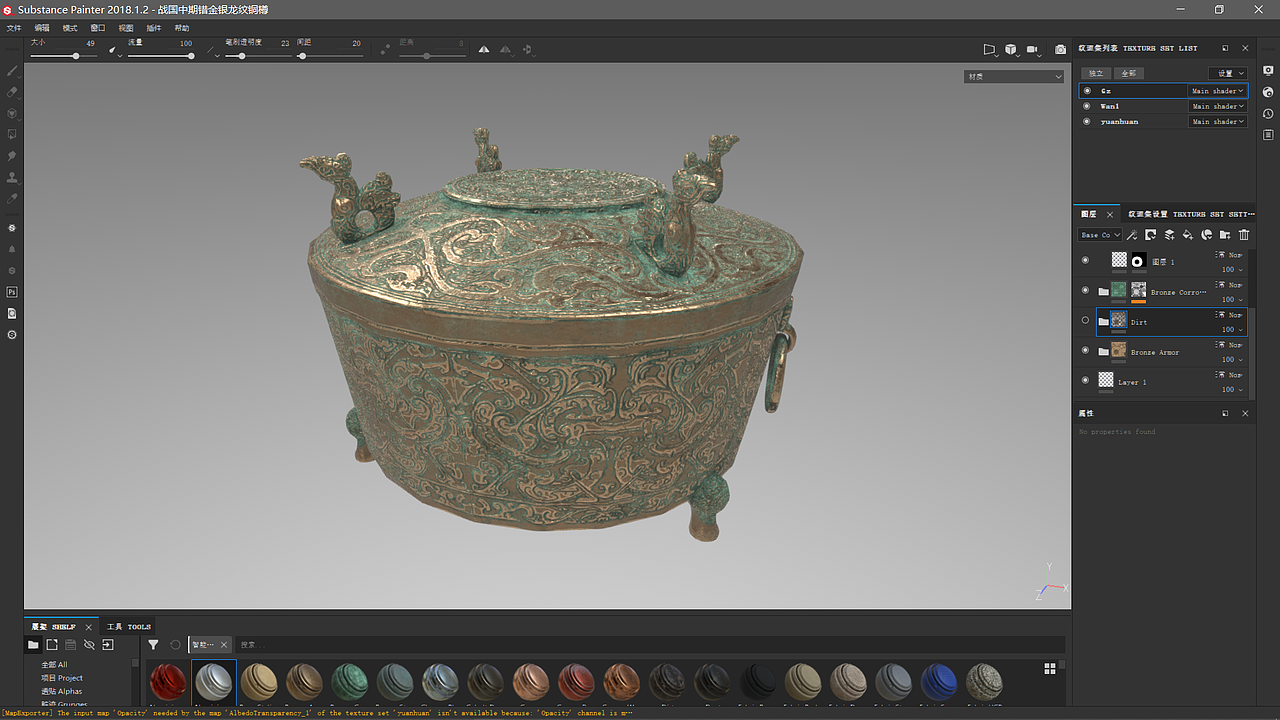Open the 材质 viewport mode dropdown
Image resolution: width=1280 pixels, height=720 pixels.
tap(1014, 76)
